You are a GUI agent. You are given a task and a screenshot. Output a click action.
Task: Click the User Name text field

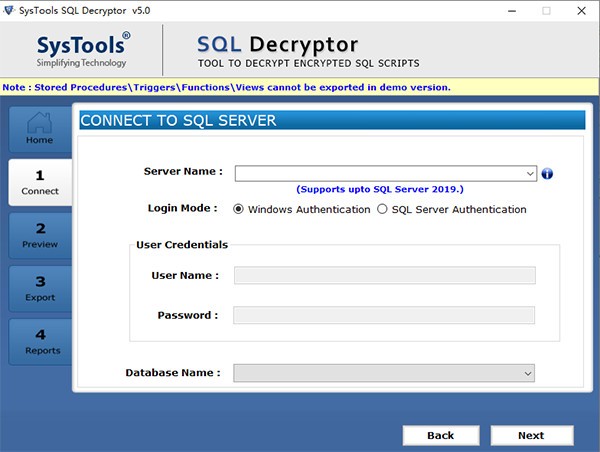click(384, 275)
